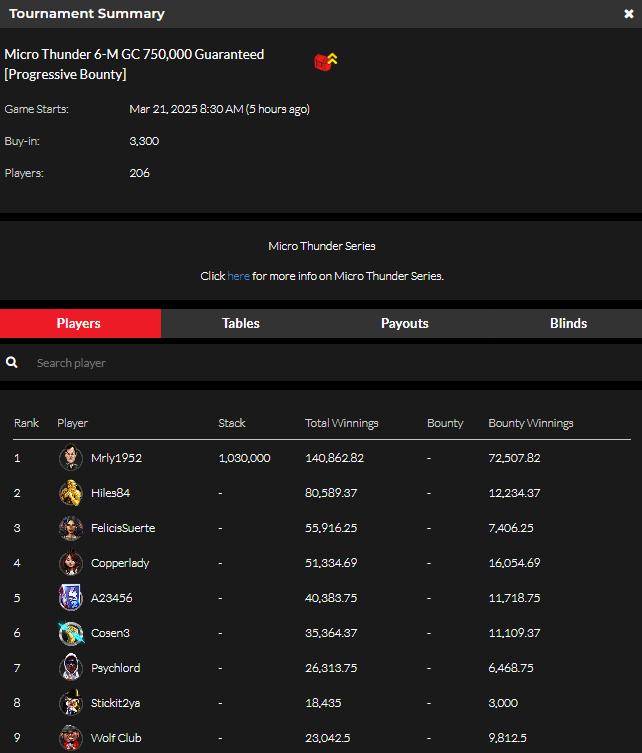Open Cosen3's avatar
Image resolution: width=642 pixels, height=753 pixels.
71,633
